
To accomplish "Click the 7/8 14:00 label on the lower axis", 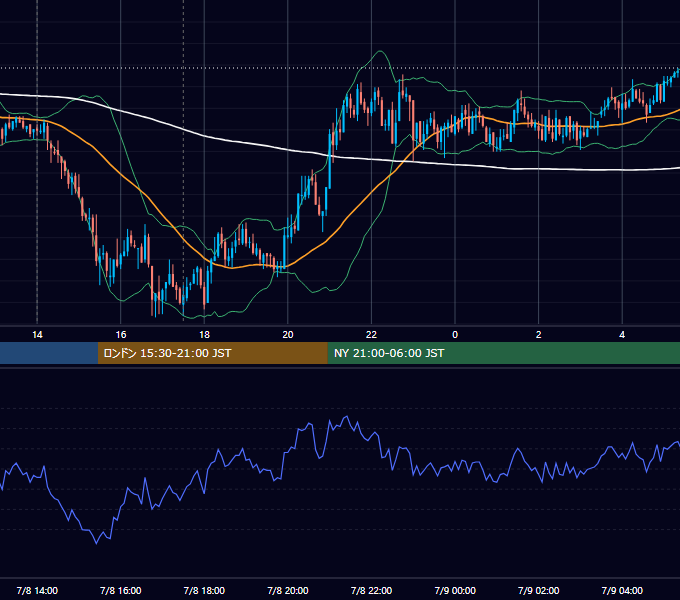I will (37, 590).
